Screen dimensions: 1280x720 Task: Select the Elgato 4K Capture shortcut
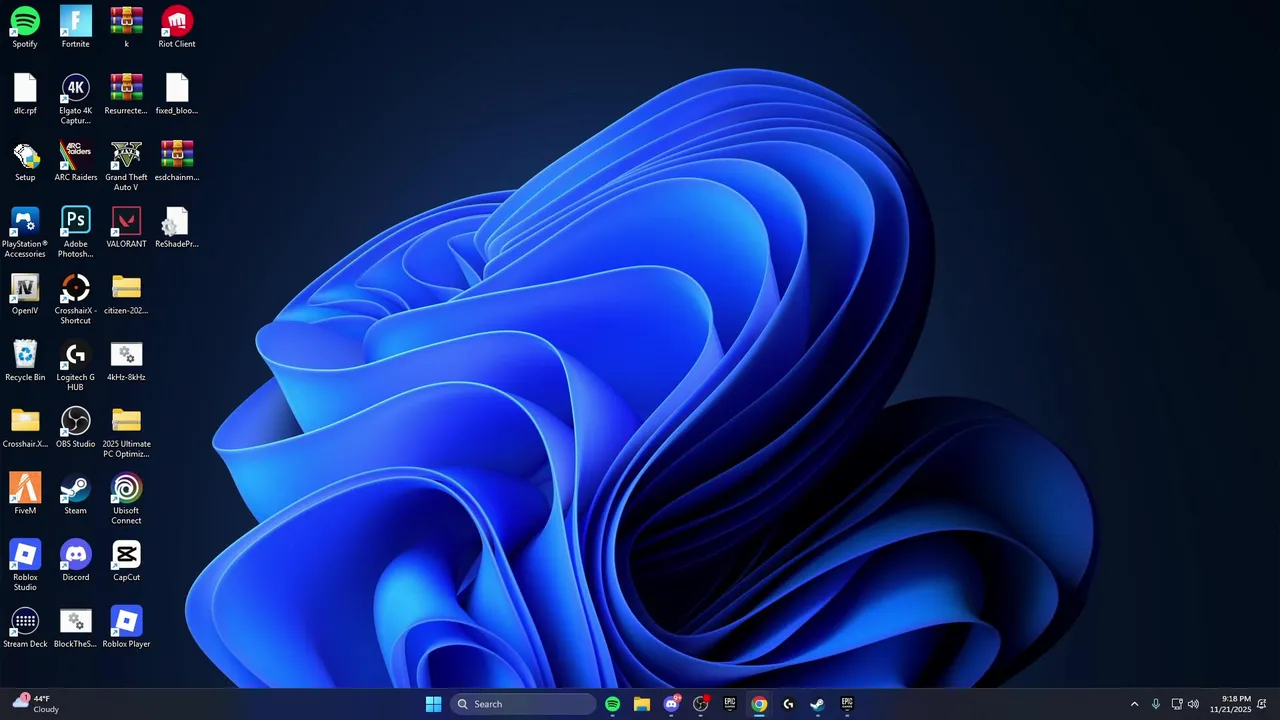point(75,99)
